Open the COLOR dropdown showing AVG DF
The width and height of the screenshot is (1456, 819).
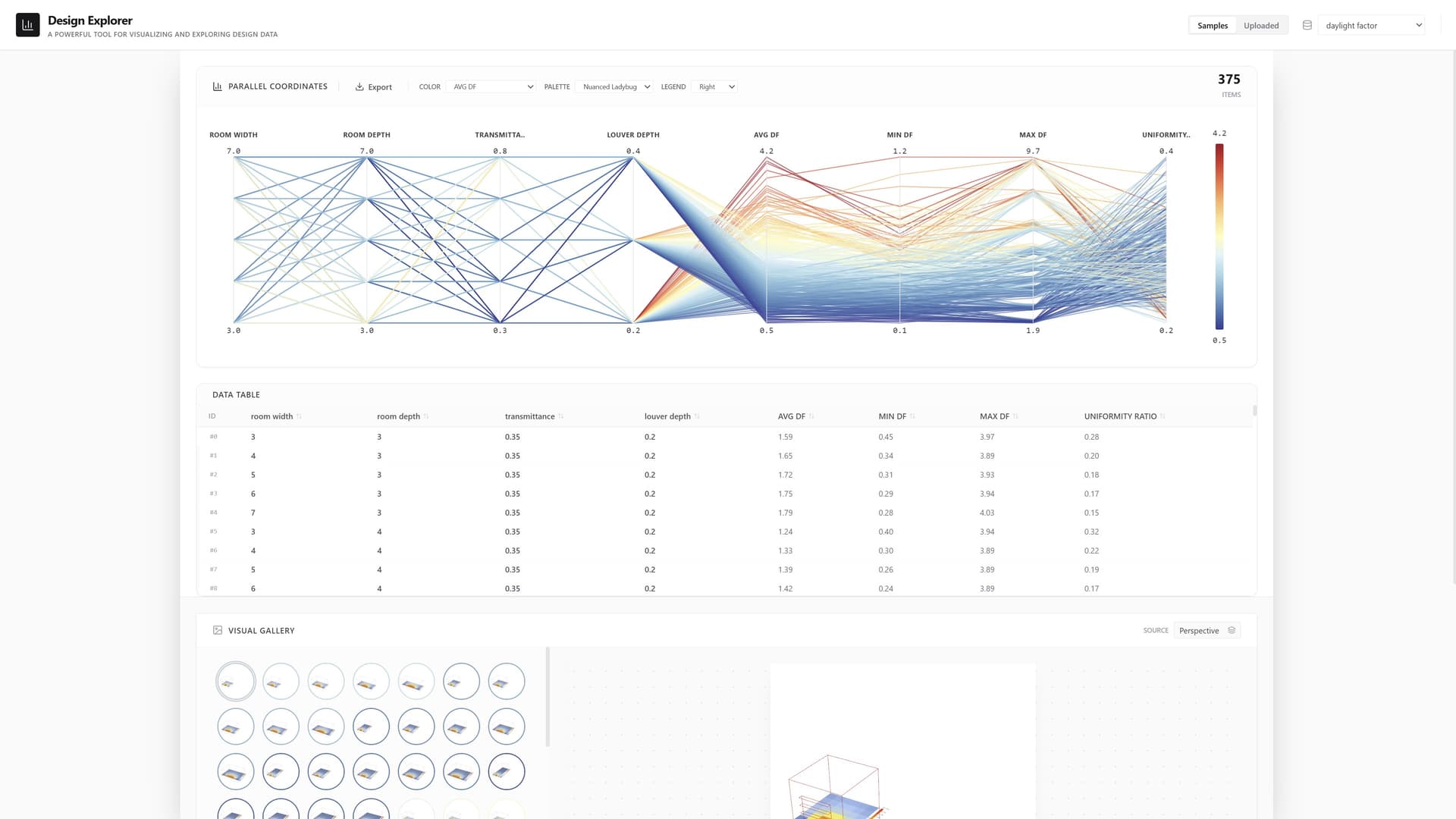492,87
